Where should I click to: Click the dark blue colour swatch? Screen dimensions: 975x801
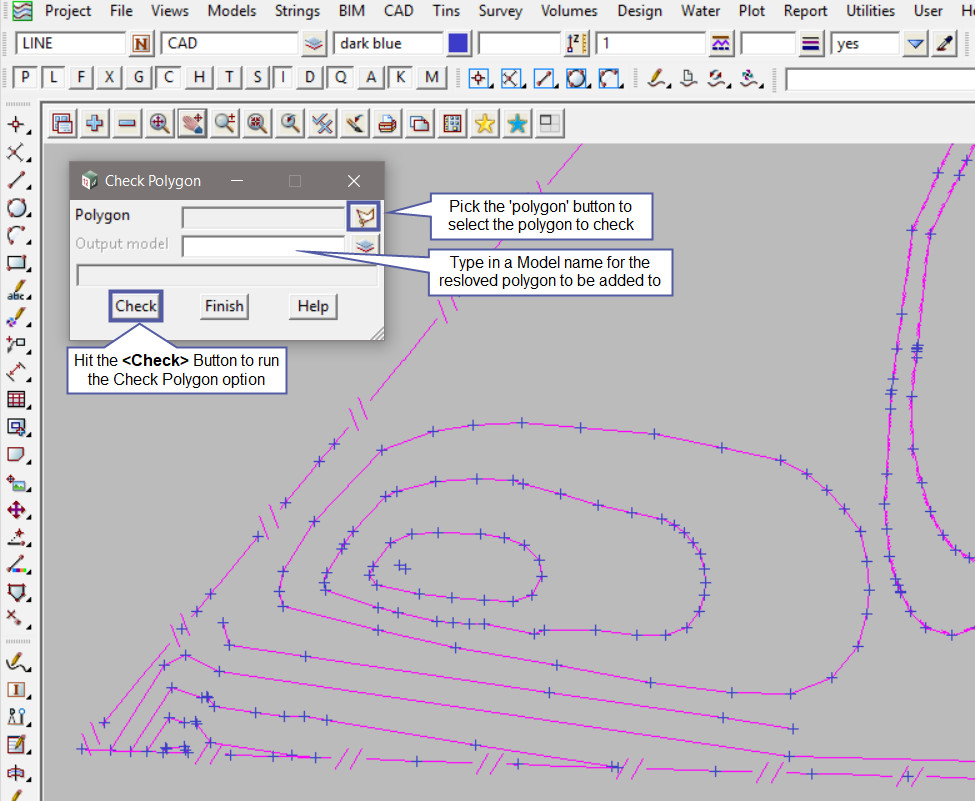(x=459, y=44)
